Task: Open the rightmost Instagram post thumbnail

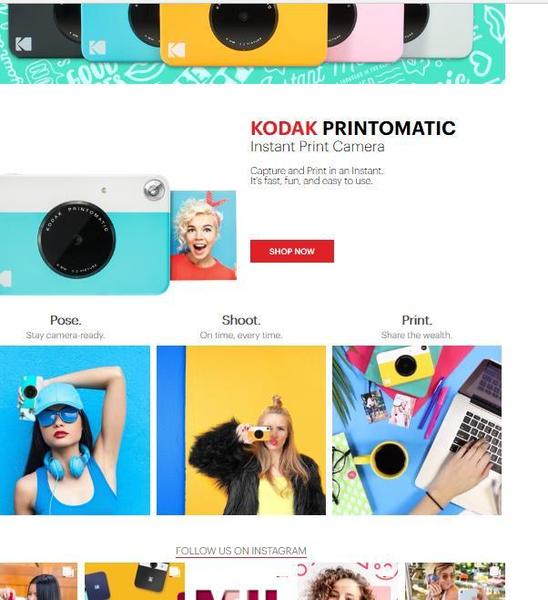Action: pos(455,581)
